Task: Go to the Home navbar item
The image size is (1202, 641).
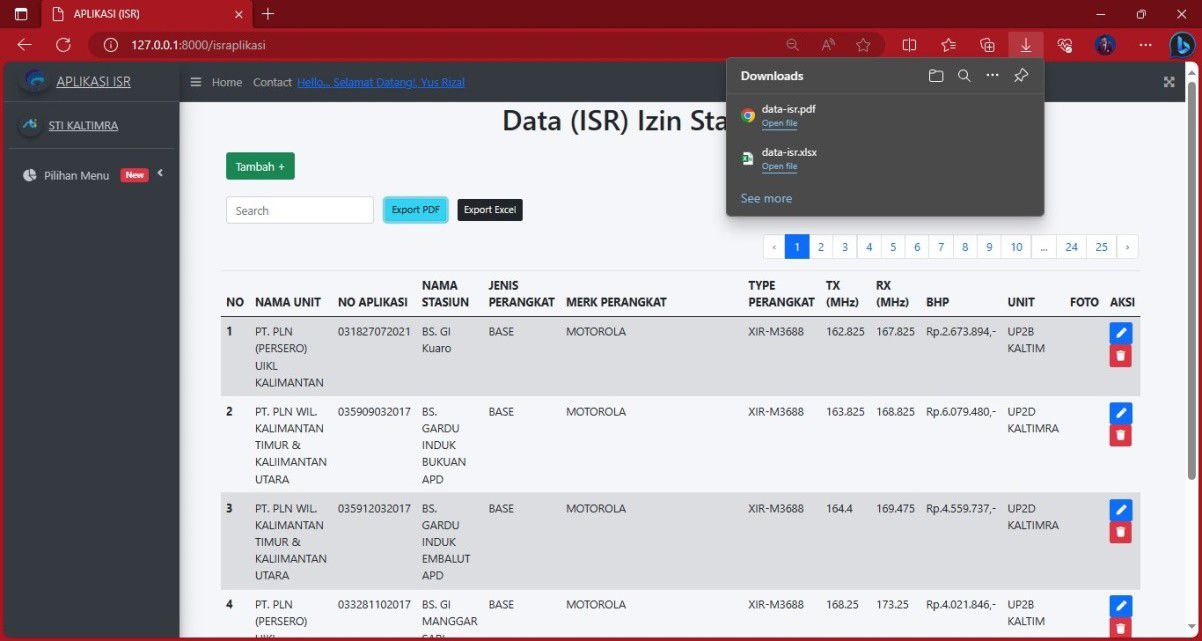Action: click(227, 82)
